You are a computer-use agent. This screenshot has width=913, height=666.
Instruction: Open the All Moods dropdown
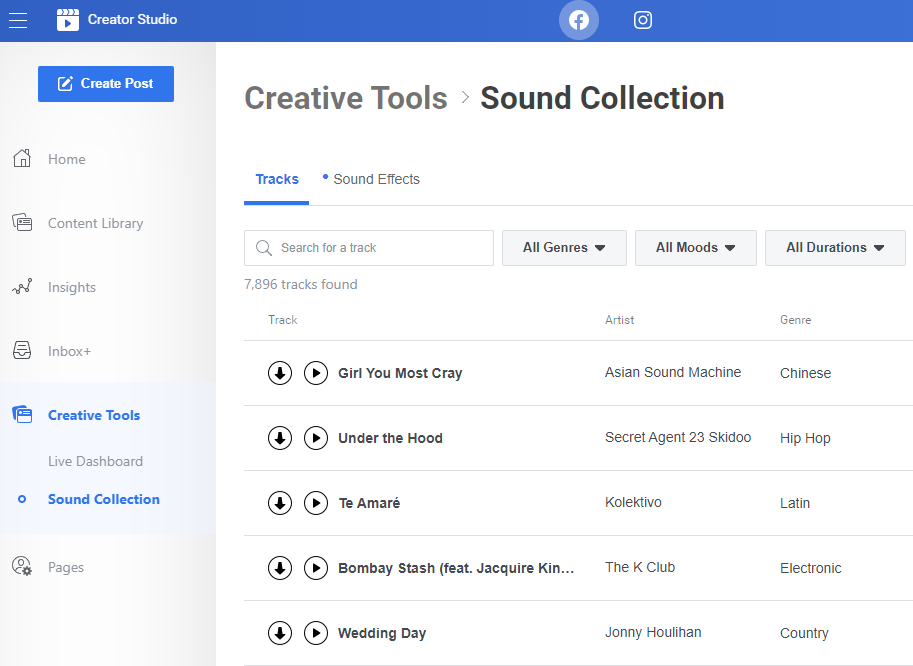tap(695, 247)
